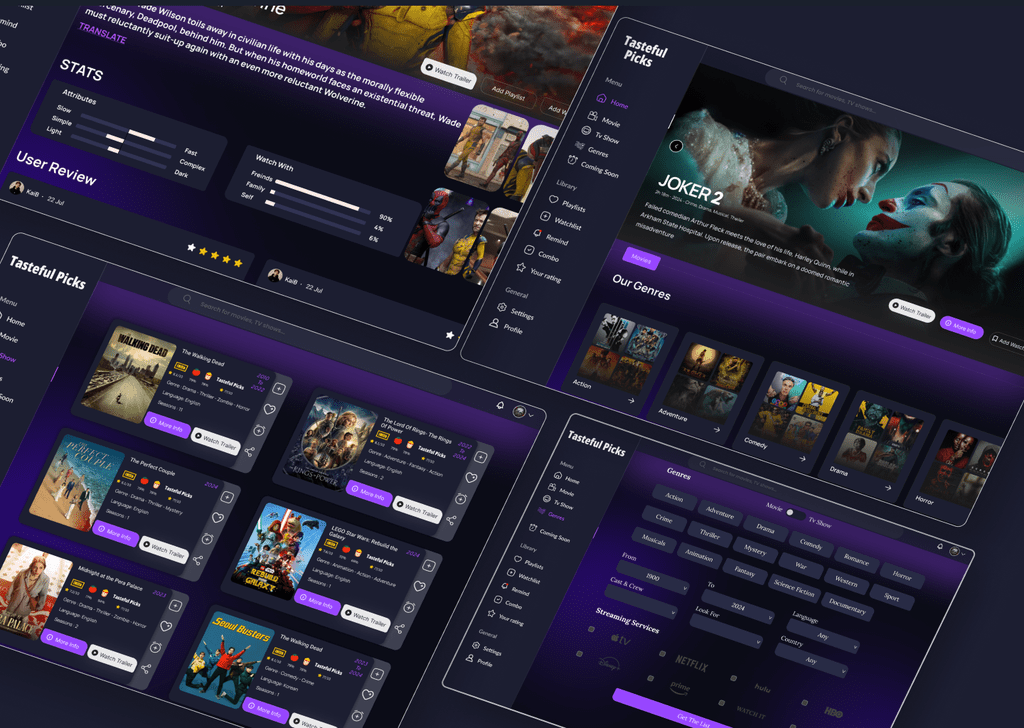The height and width of the screenshot is (728, 1024).
Task: Click the Tv Show icon in Joker 2 screen sidebar
Action: pos(586,131)
